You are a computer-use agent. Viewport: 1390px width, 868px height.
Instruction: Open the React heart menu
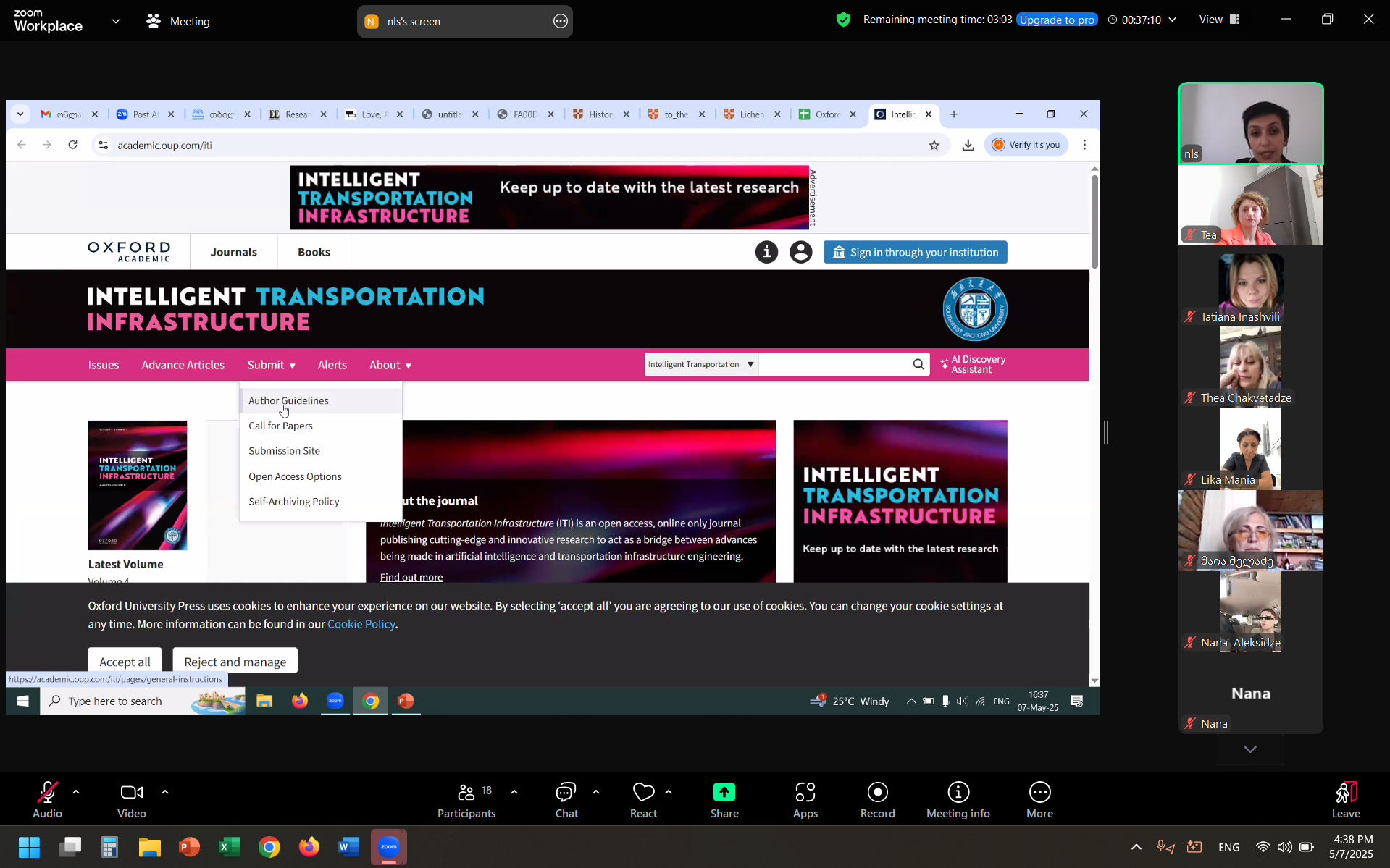[x=643, y=799]
